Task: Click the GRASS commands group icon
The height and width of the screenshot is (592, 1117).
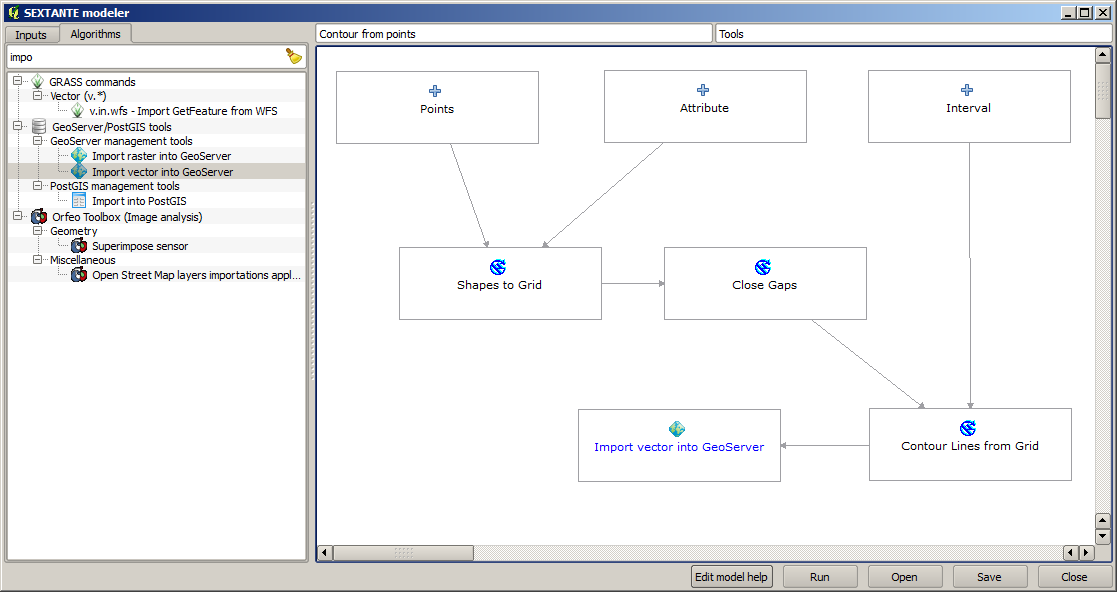Action: click(x=38, y=82)
